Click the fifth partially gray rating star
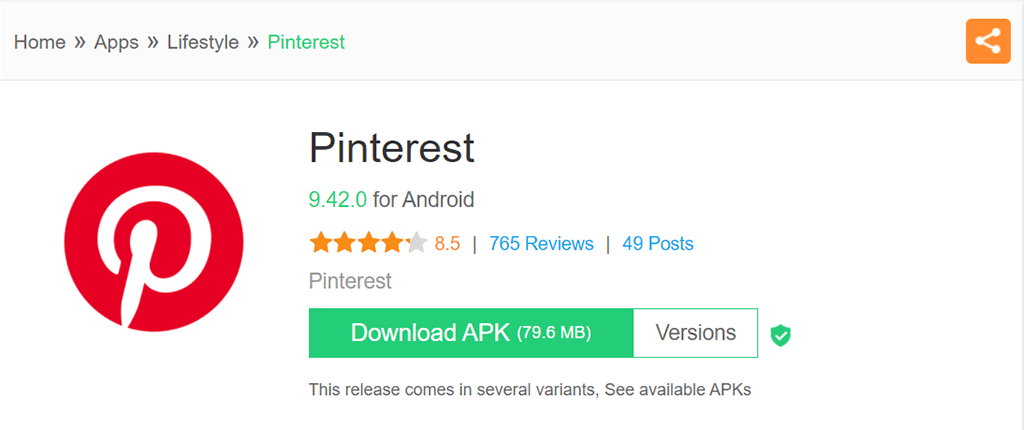The image size is (1024, 430). [417, 243]
